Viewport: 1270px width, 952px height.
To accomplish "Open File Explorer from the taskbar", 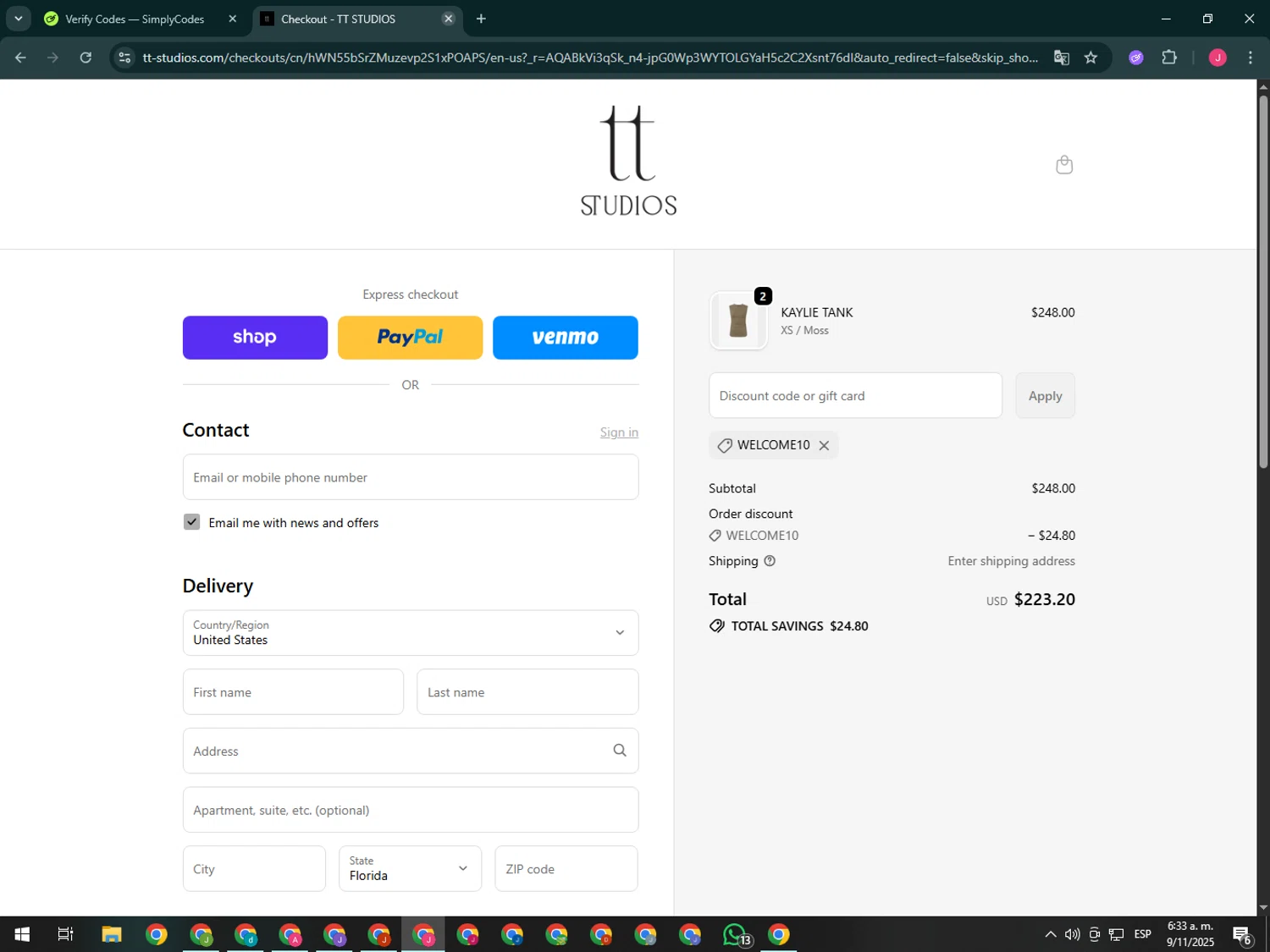I will point(112,934).
